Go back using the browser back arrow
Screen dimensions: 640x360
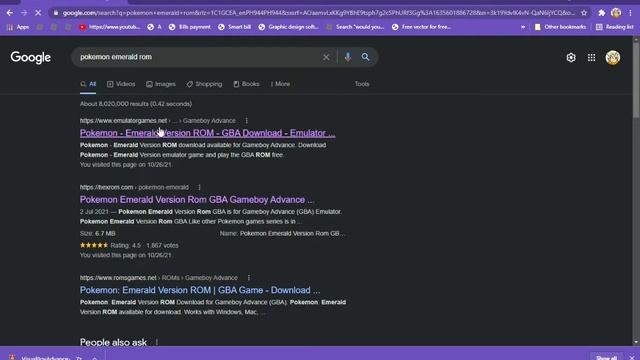(9, 13)
